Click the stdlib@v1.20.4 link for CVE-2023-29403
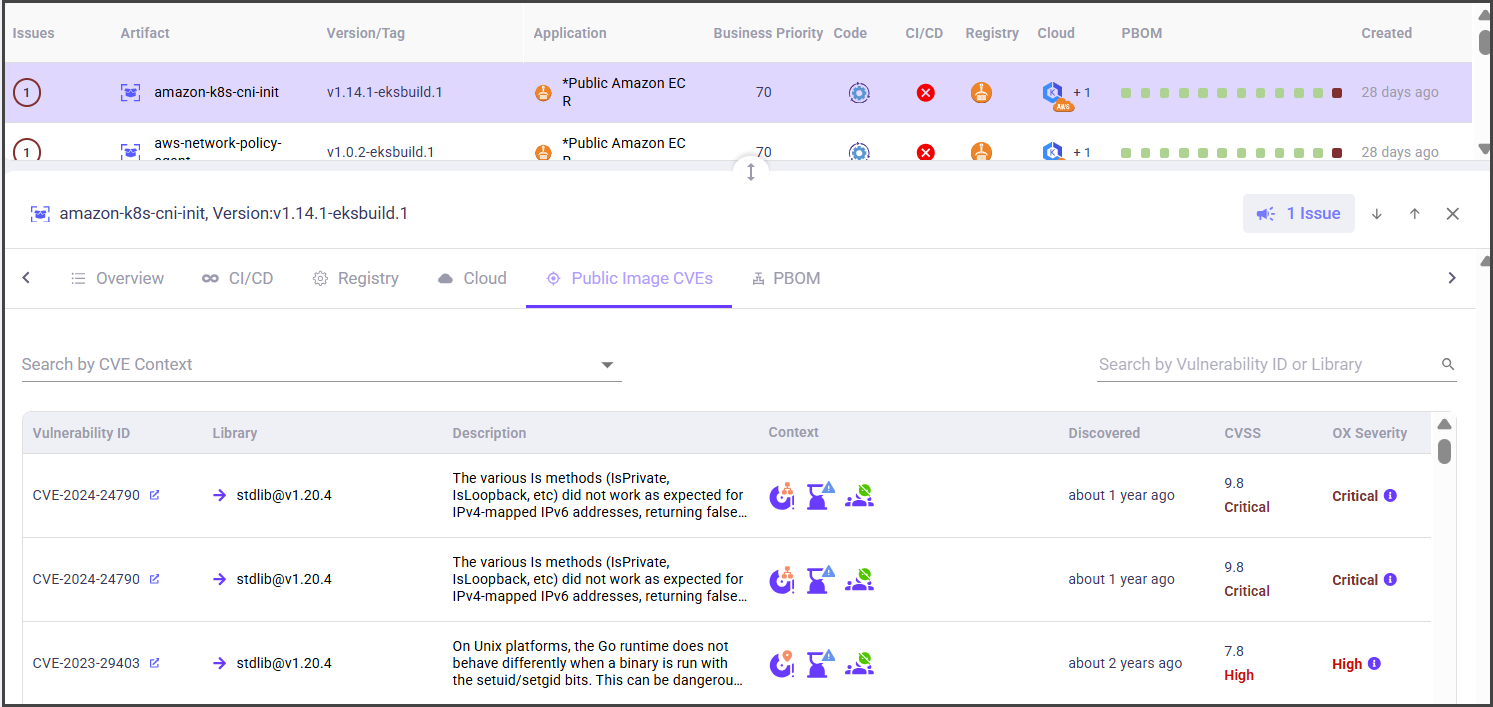This screenshot has width=1493, height=707. 283,664
